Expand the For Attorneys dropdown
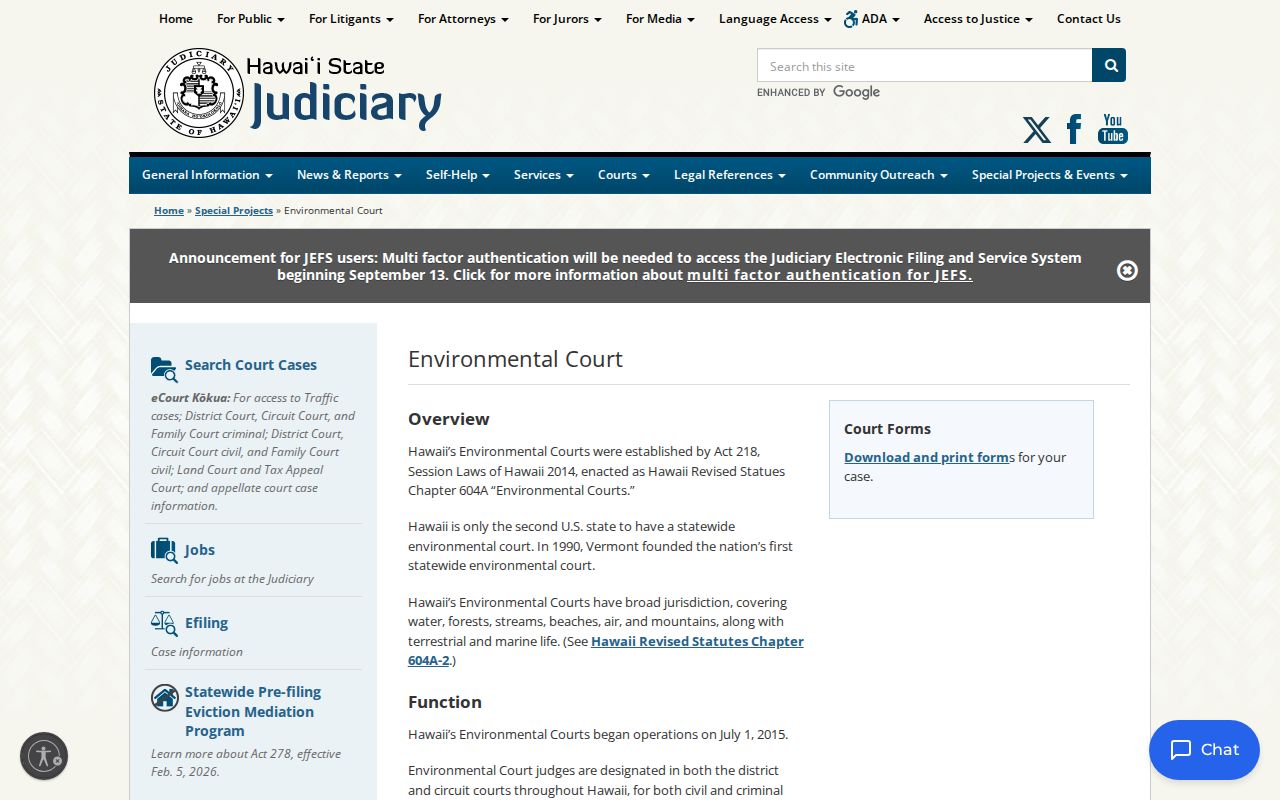The image size is (1280, 800). (x=463, y=19)
